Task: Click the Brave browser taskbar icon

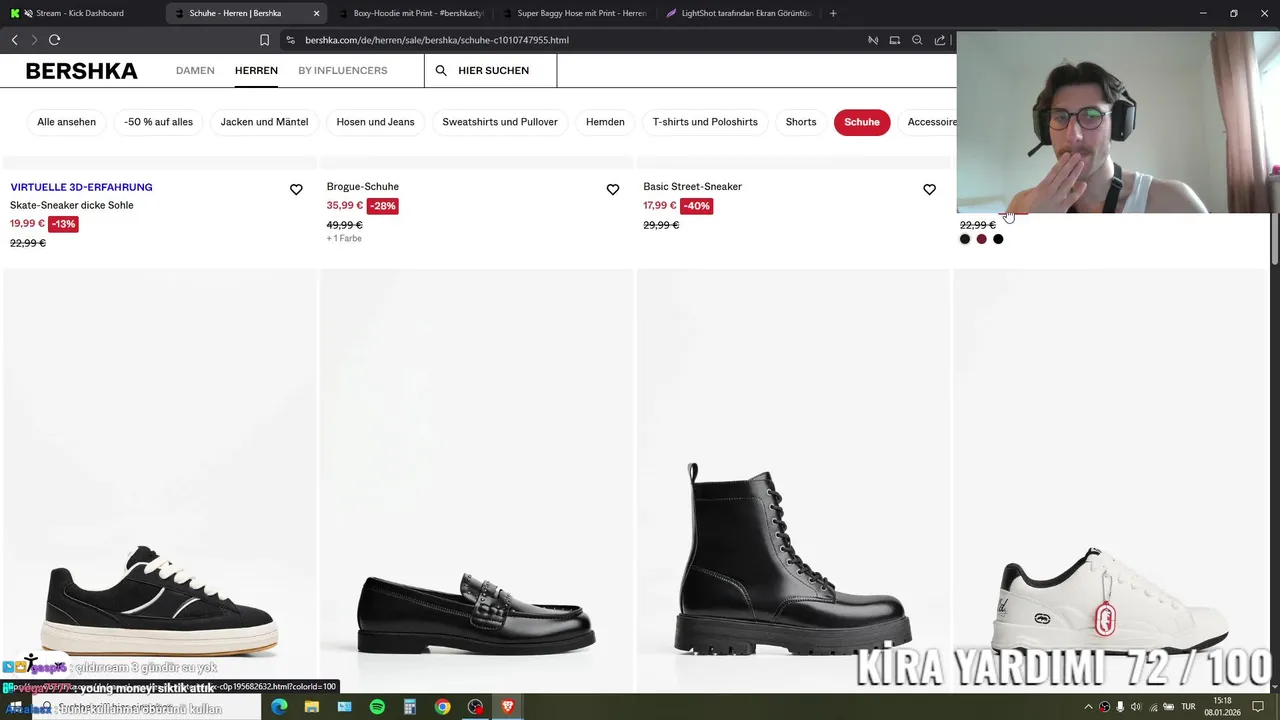Action: coord(508,706)
